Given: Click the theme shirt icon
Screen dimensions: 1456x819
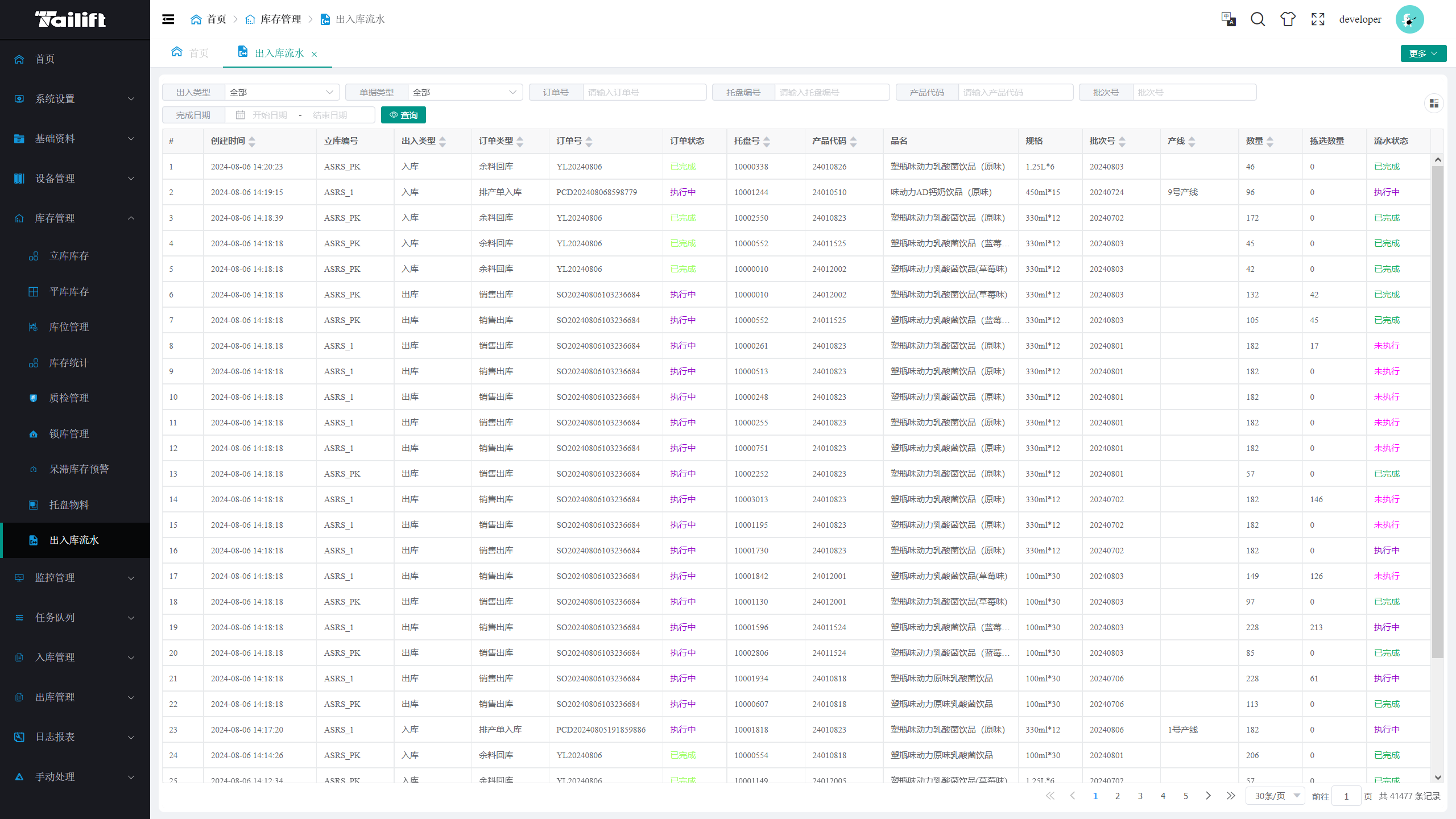Looking at the screenshot, I should point(1288,19).
